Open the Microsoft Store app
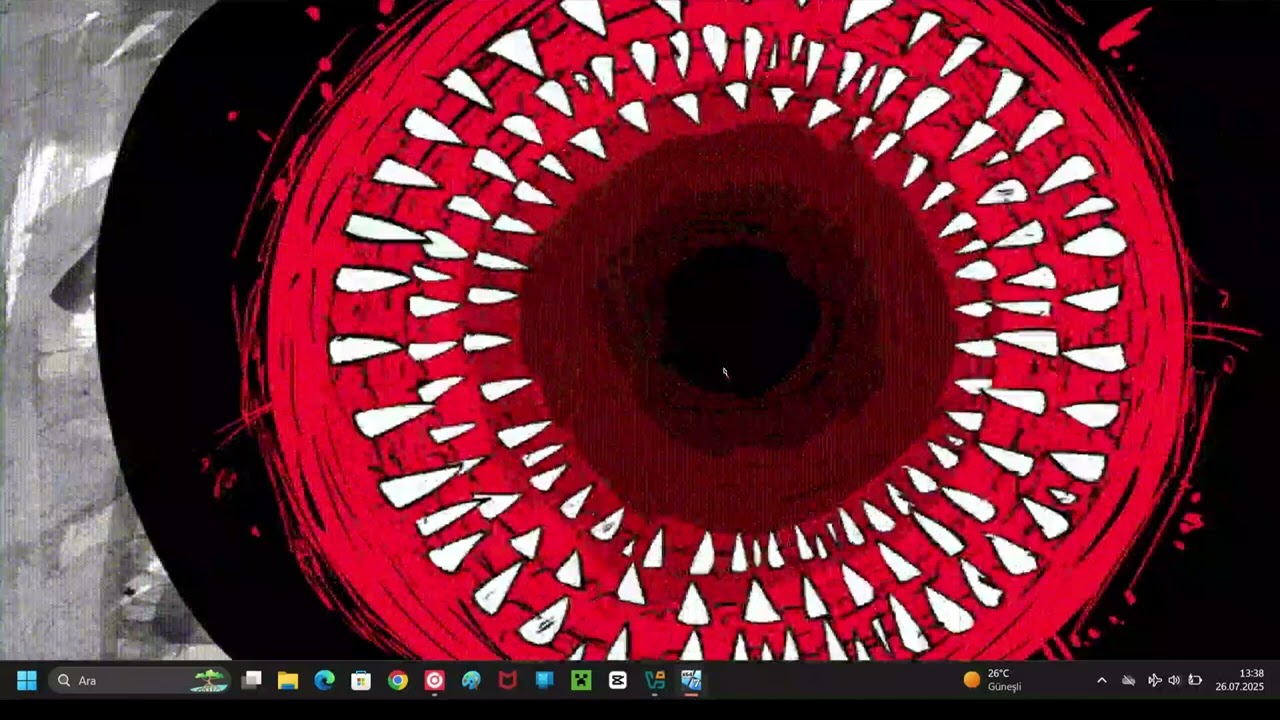This screenshot has height=720, width=1280. pos(361,681)
